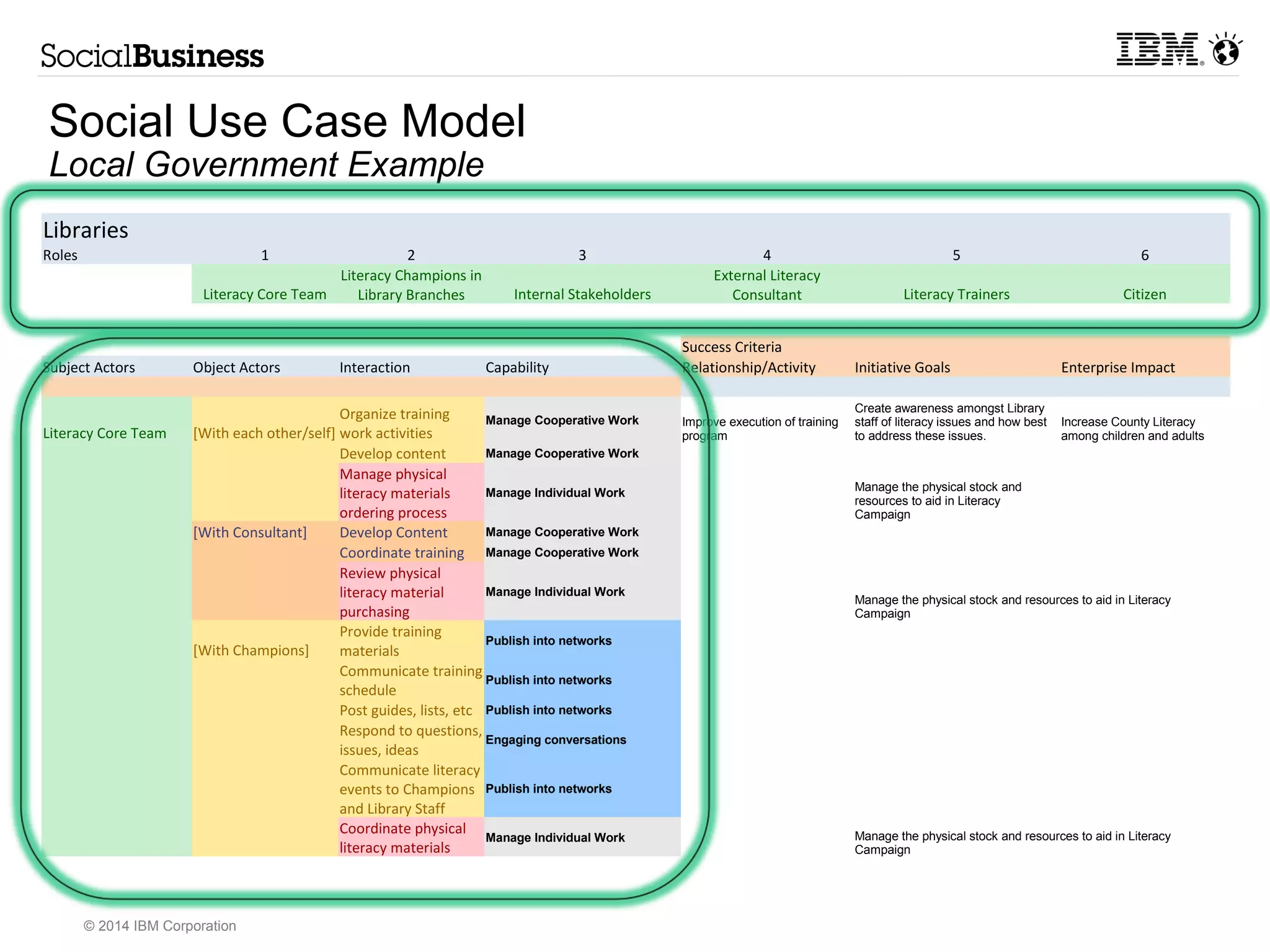This screenshot has width=1270, height=952.
Task: Click the globe smarter planet icon
Action: (x=1226, y=49)
